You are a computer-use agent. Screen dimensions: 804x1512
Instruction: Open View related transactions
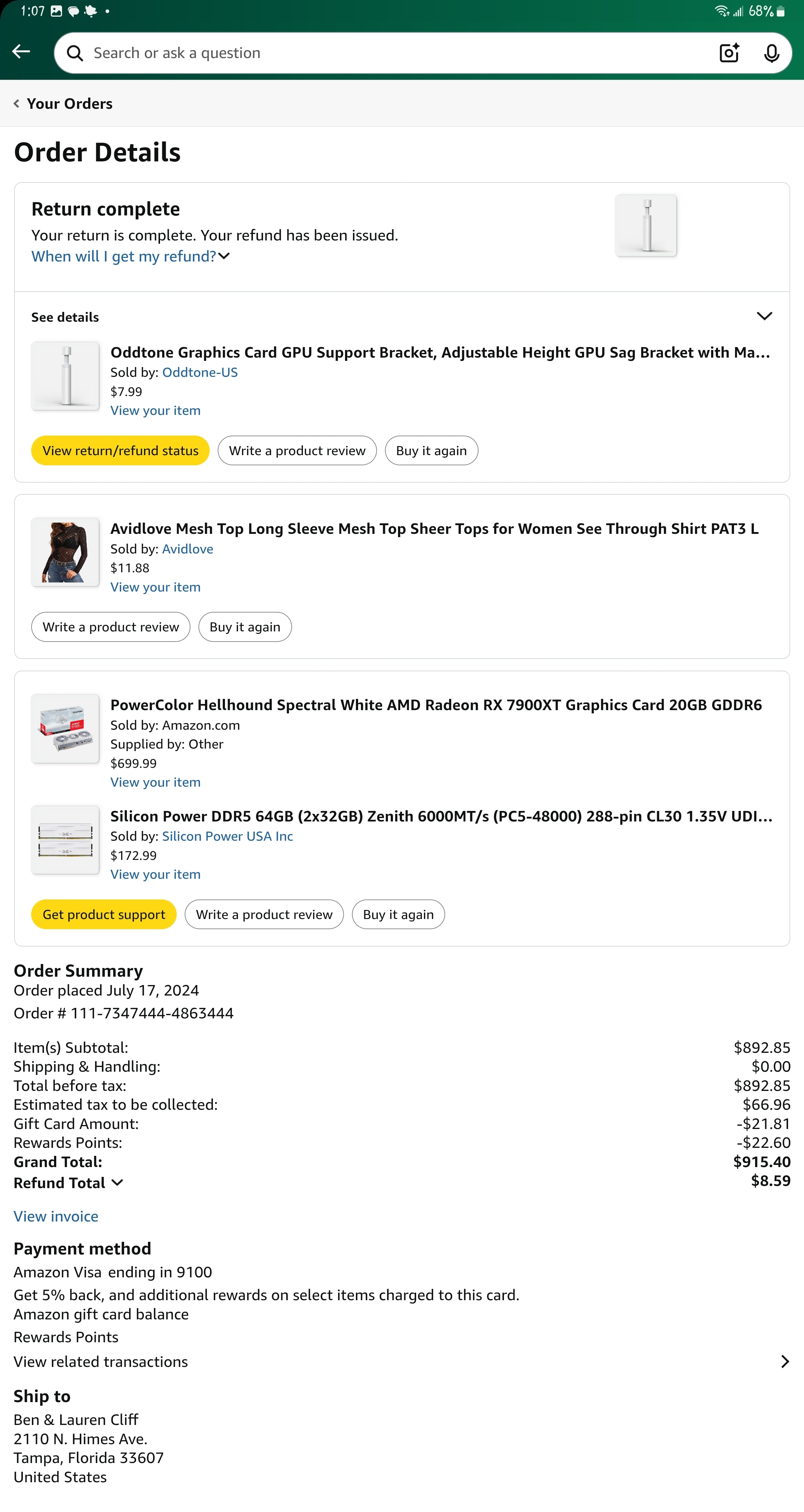402,1361
